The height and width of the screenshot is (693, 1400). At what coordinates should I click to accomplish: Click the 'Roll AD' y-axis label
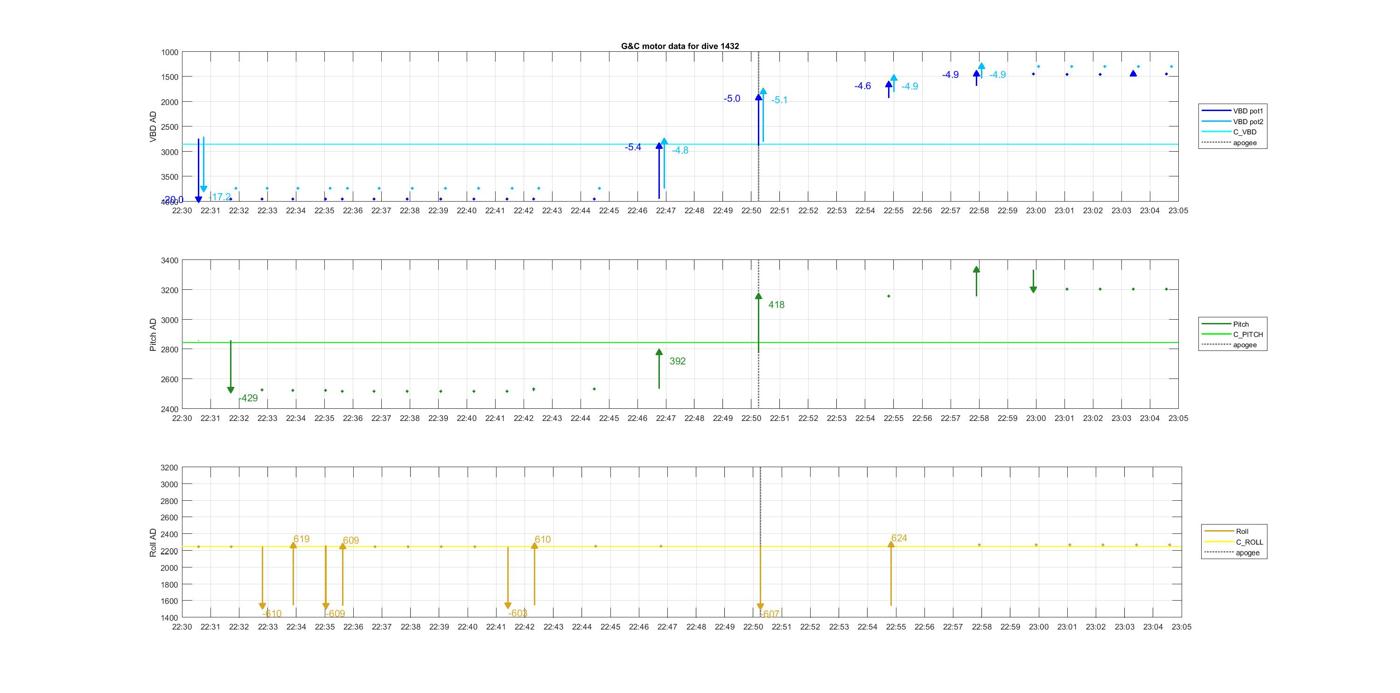point(154,543)
